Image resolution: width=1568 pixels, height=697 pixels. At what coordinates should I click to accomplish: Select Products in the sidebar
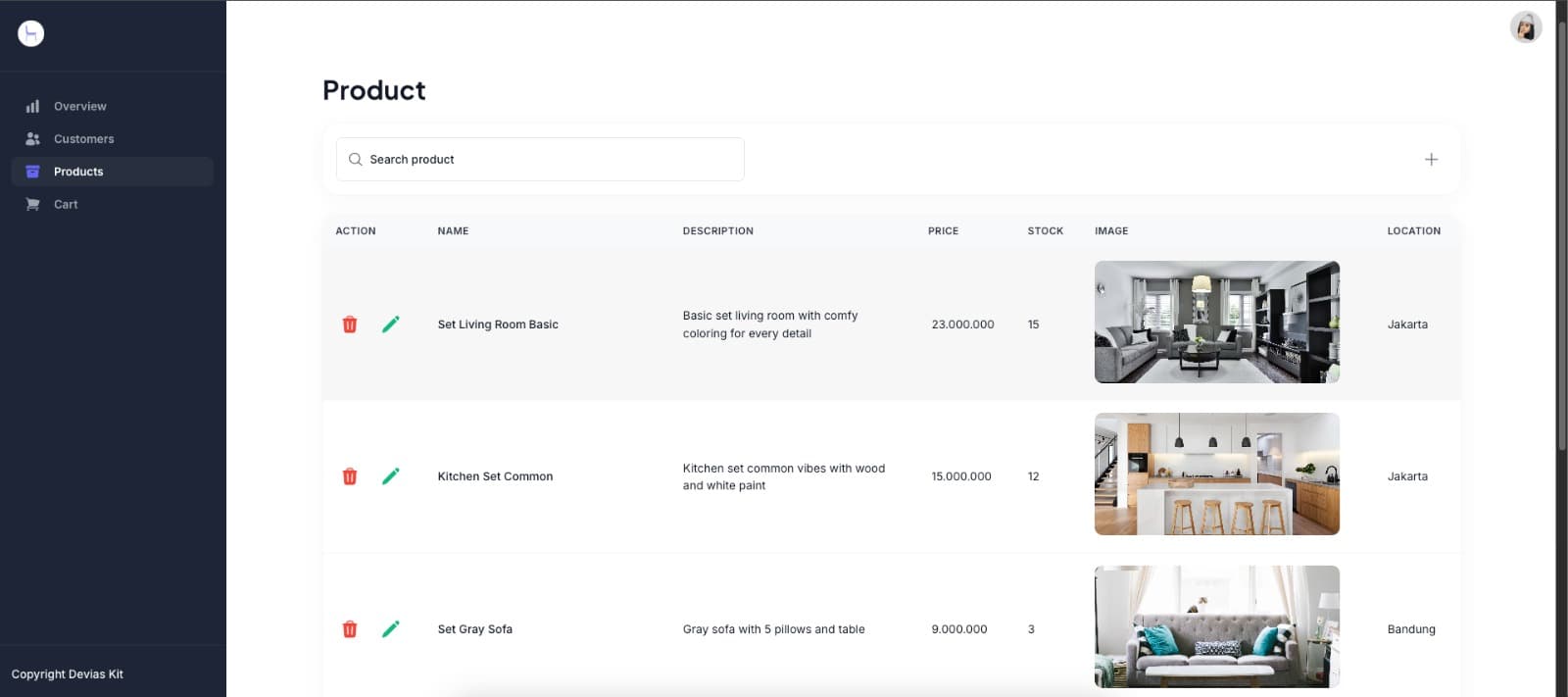click(x=113, y=172)
